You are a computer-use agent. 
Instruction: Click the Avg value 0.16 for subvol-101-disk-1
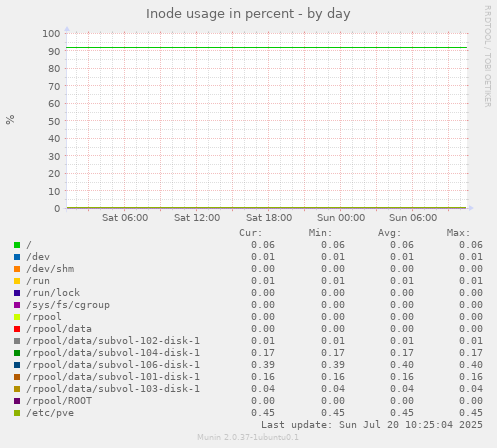click(402, 377)
